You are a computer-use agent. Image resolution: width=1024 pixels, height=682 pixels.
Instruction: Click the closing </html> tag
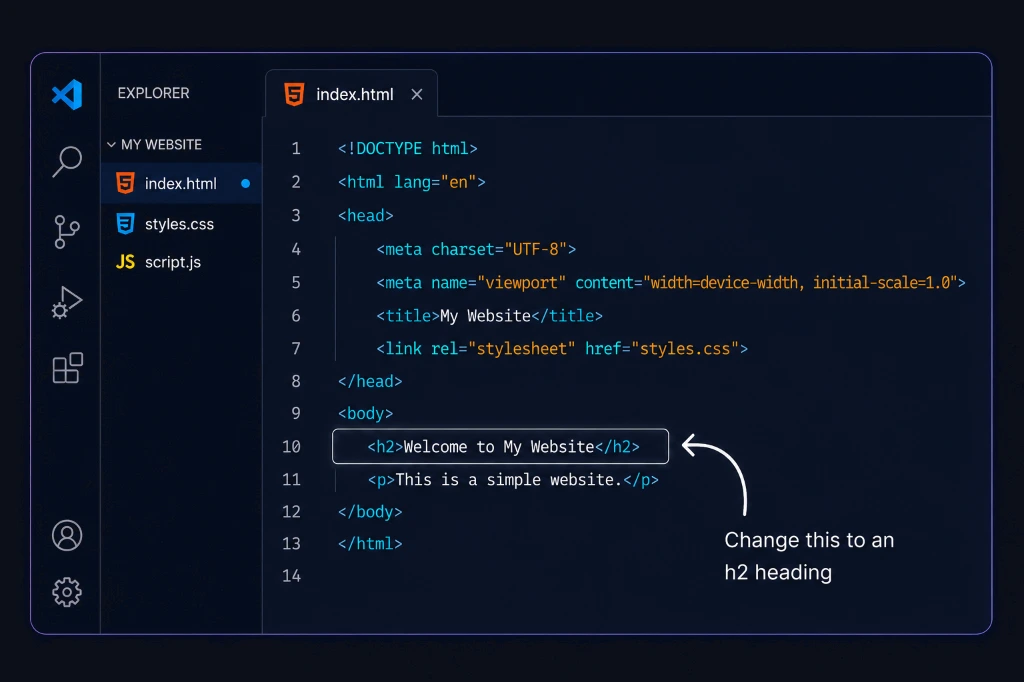[x=370, y=544]
